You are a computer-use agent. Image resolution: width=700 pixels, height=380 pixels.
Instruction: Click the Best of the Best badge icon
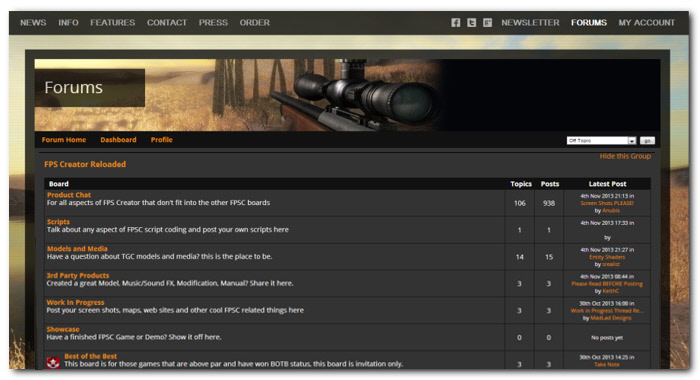pos(53,363)
